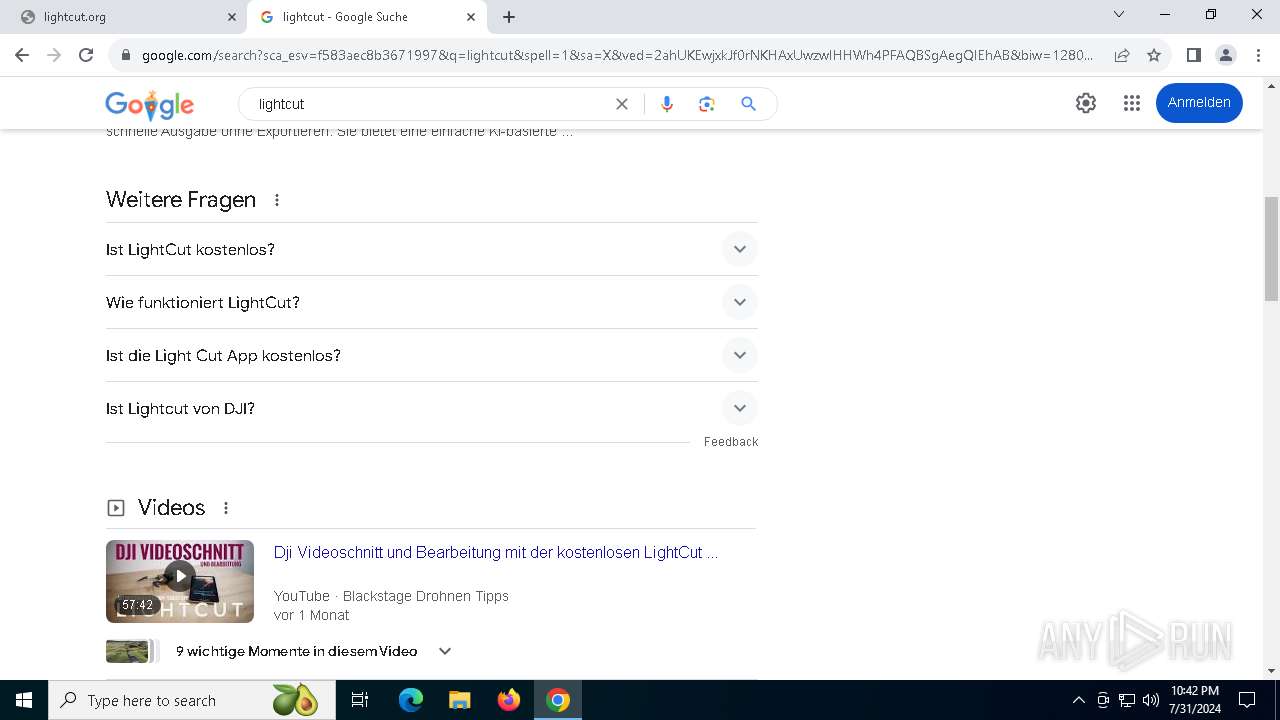Open volume control tray icon

coord(1151,700)
